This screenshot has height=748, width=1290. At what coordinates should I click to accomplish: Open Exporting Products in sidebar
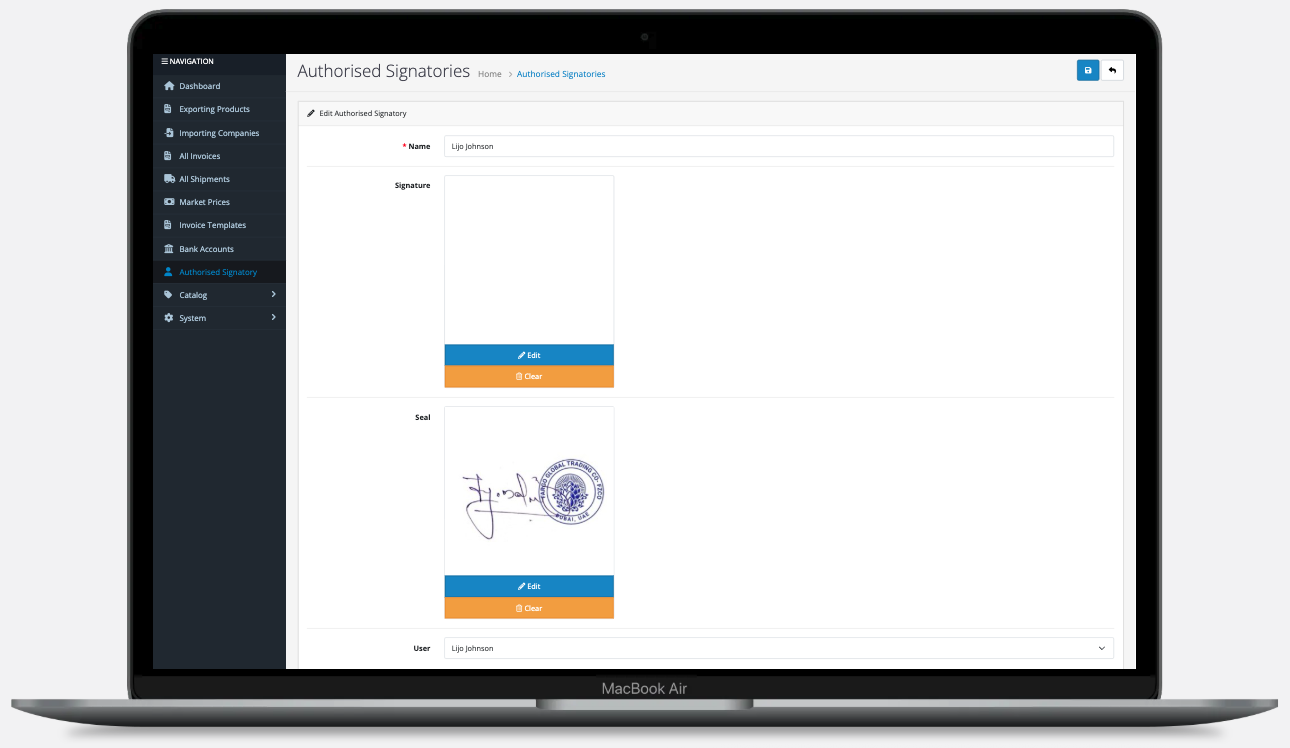pyautogui.click(x=214, y=109)
